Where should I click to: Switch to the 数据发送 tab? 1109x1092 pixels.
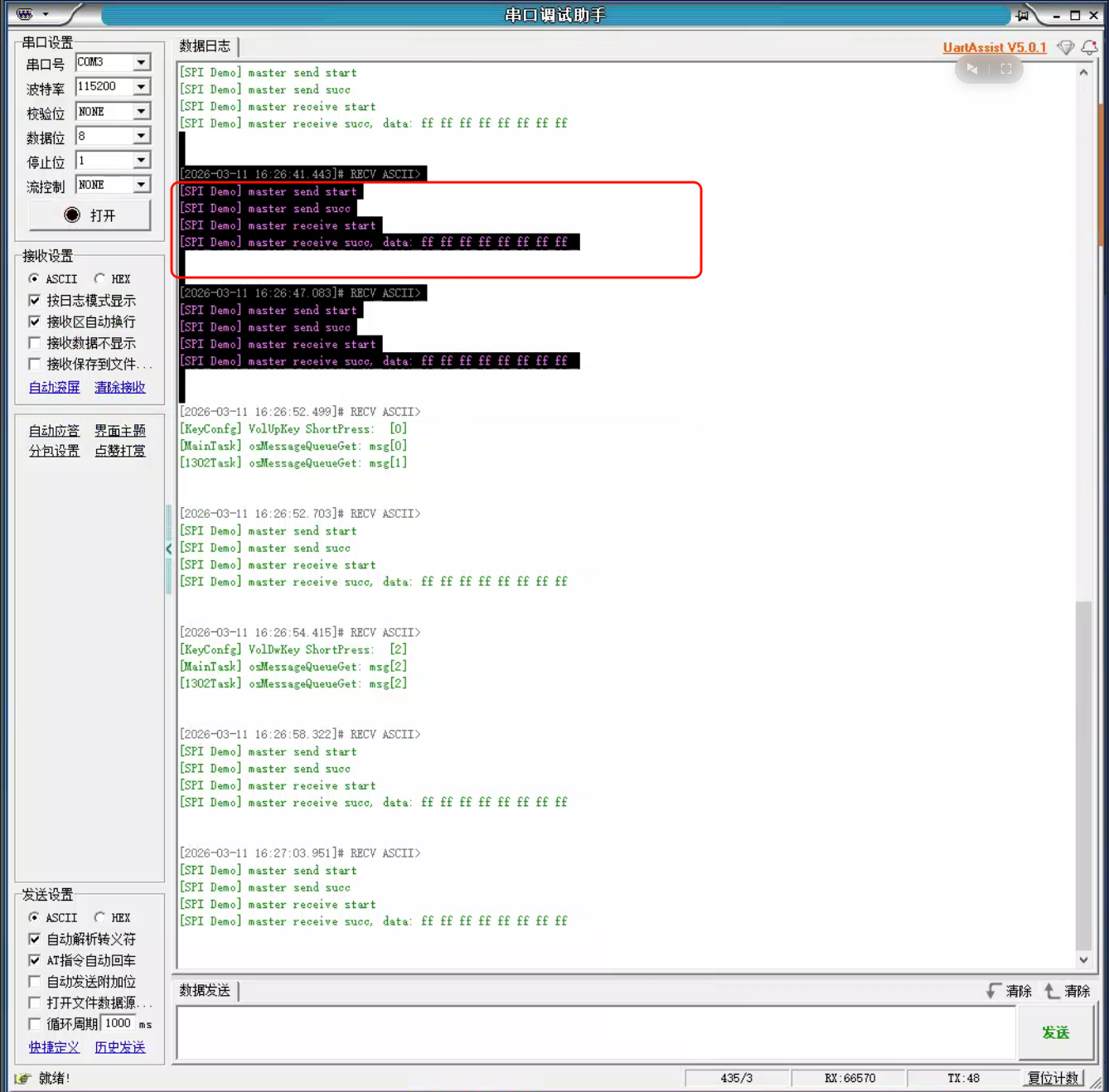(206, 991)
